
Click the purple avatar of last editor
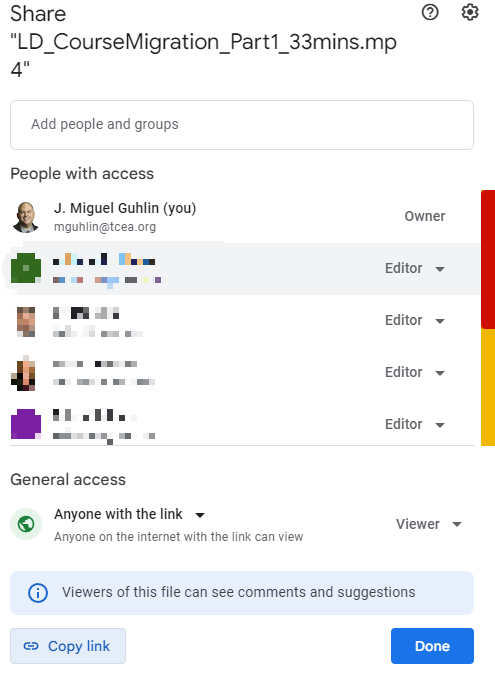pyautogui.click(x=26, y=424)
